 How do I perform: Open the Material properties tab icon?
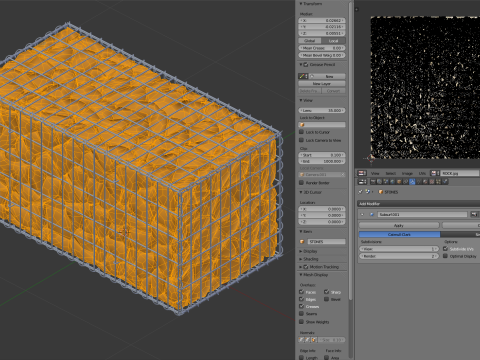(x=425, y=182)
